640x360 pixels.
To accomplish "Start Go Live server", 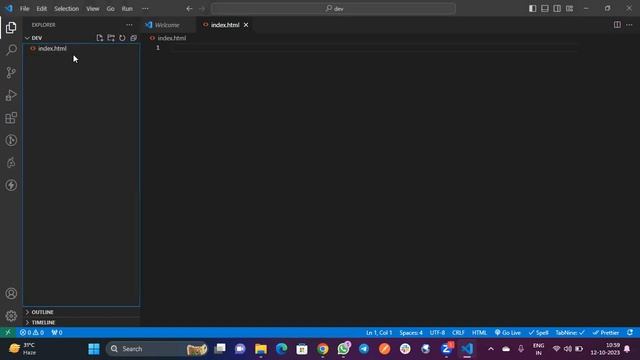I will 508,333.
